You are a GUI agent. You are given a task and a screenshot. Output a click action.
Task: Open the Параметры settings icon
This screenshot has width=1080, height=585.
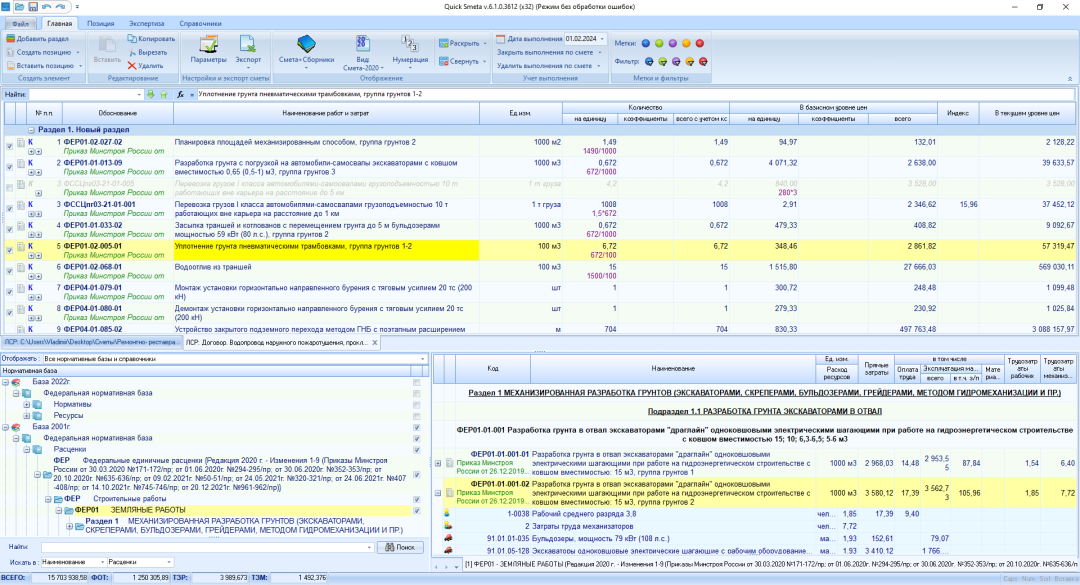208,45
